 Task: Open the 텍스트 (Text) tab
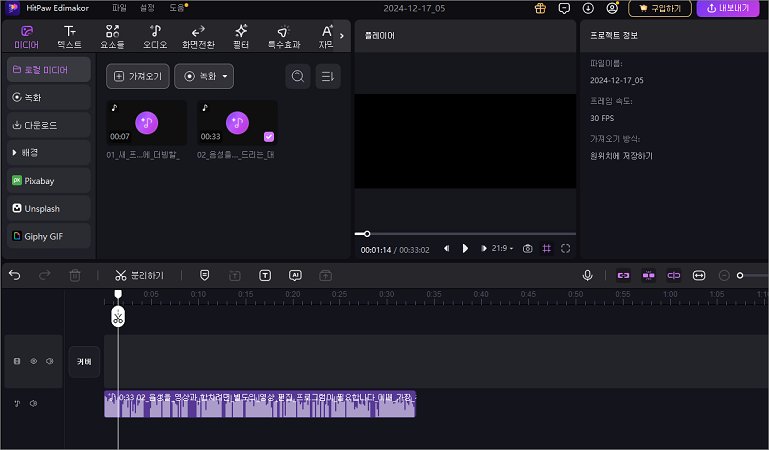click(69, 37)
